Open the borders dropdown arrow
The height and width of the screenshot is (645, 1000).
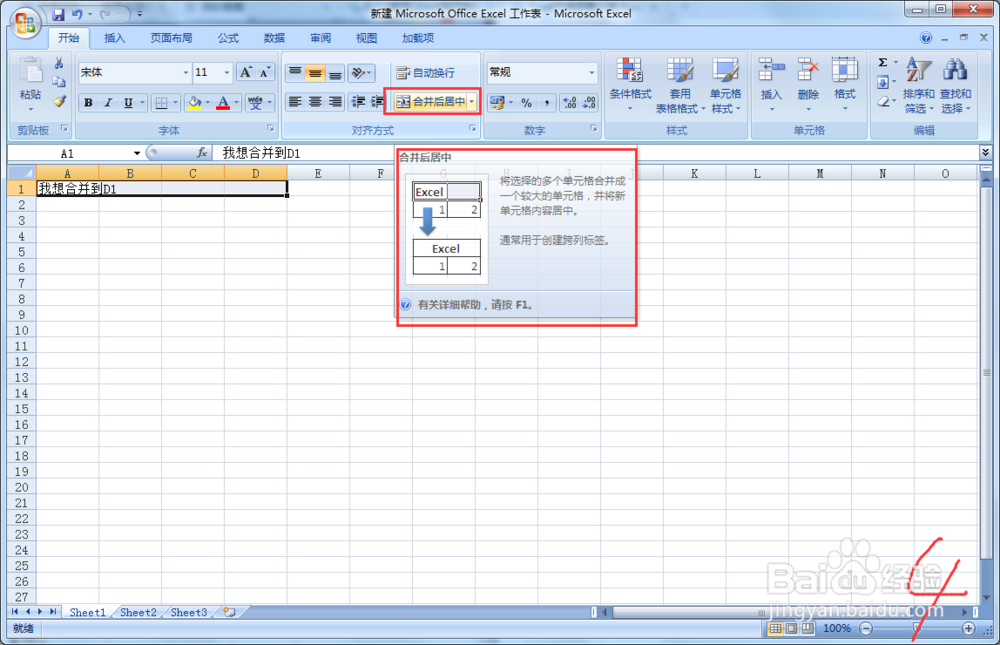pyautogui.click(x=175, y=103)
